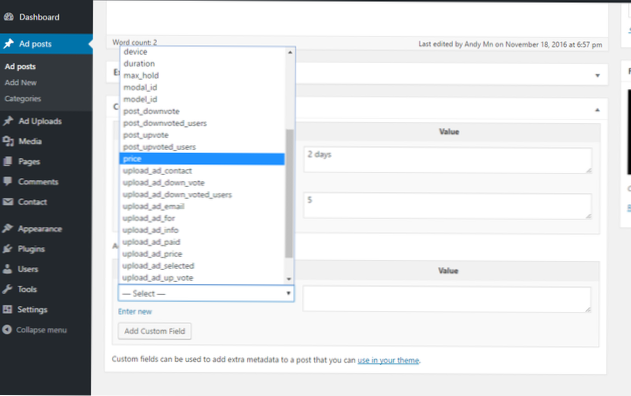This screenshot has width=631, height=396.
Task: Open the Appearance menu
Action: (40, 229)
